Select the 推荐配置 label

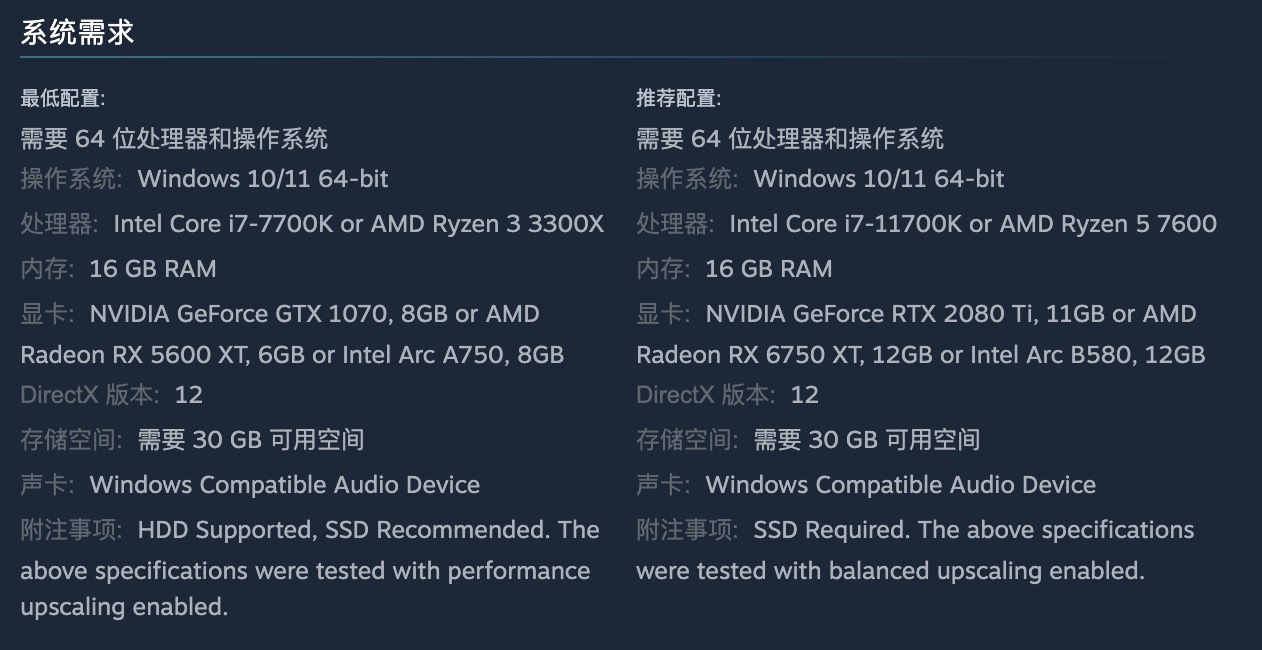tap(678, 98)
